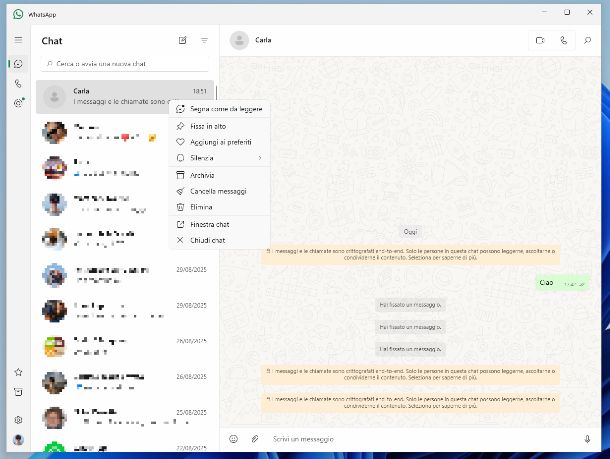Open the hamburger navigation menu
The width and height of the screenshot is (610, 459).
pos(18,40)
